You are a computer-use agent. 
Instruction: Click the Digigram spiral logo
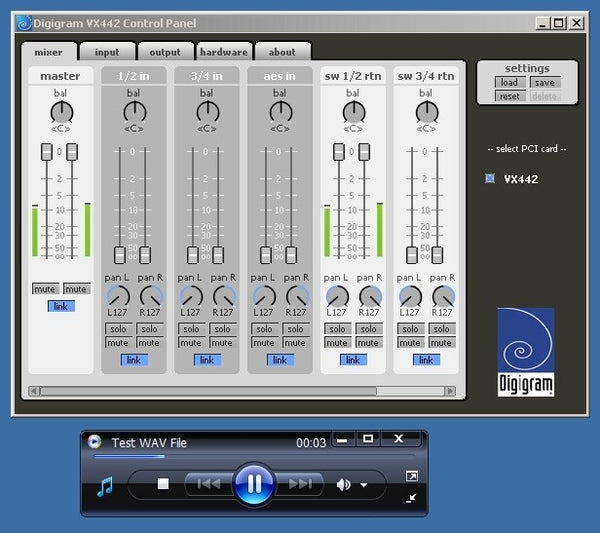pos(525,351)
